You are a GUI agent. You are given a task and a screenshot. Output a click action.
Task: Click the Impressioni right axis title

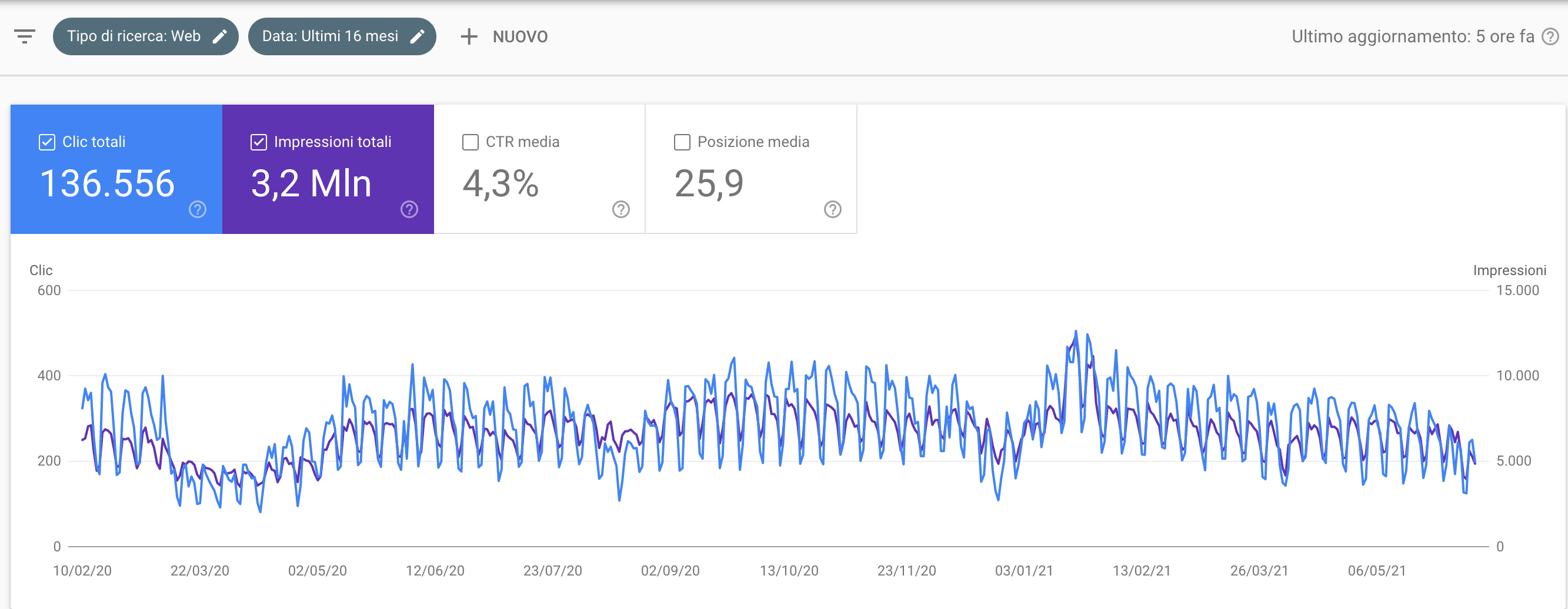(1510, 270)
